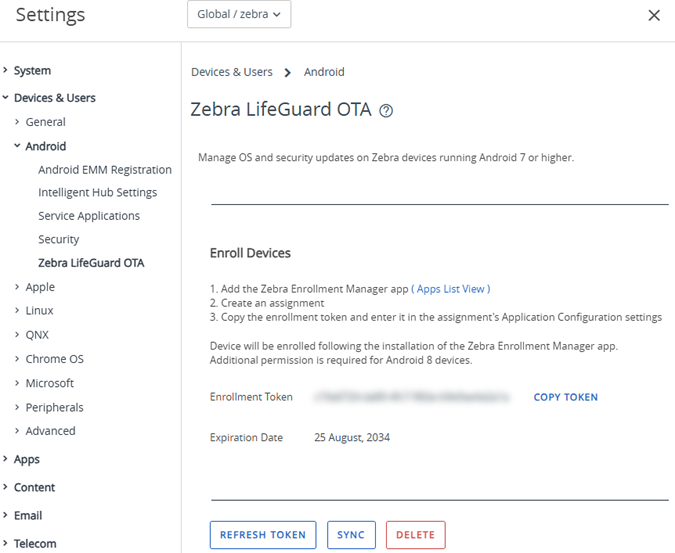Select Security under Android
The height and width of the screenshot is (553, 675).
(59, 240)
